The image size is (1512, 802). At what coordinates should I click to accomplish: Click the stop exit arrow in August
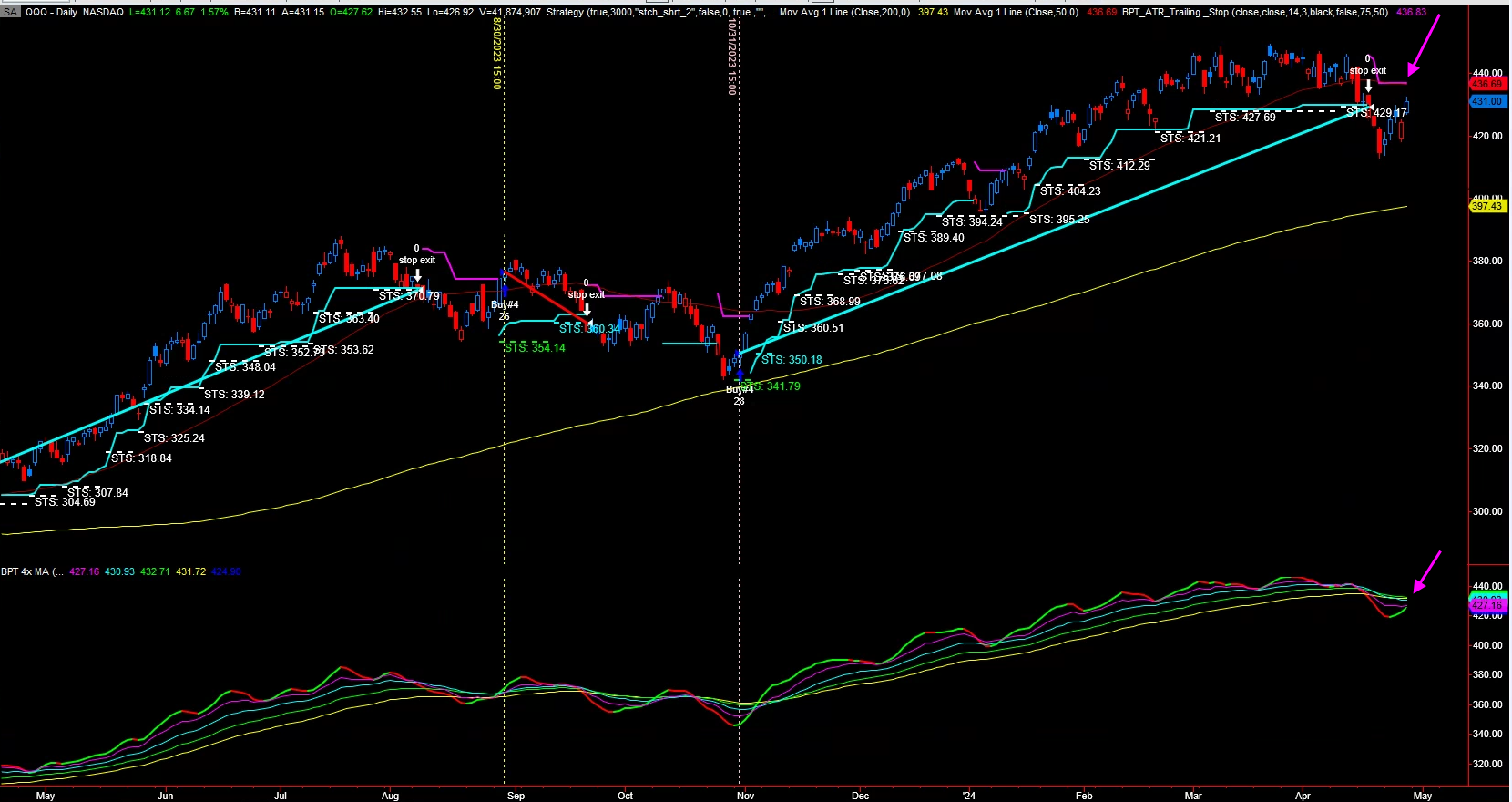coord(417,275)
